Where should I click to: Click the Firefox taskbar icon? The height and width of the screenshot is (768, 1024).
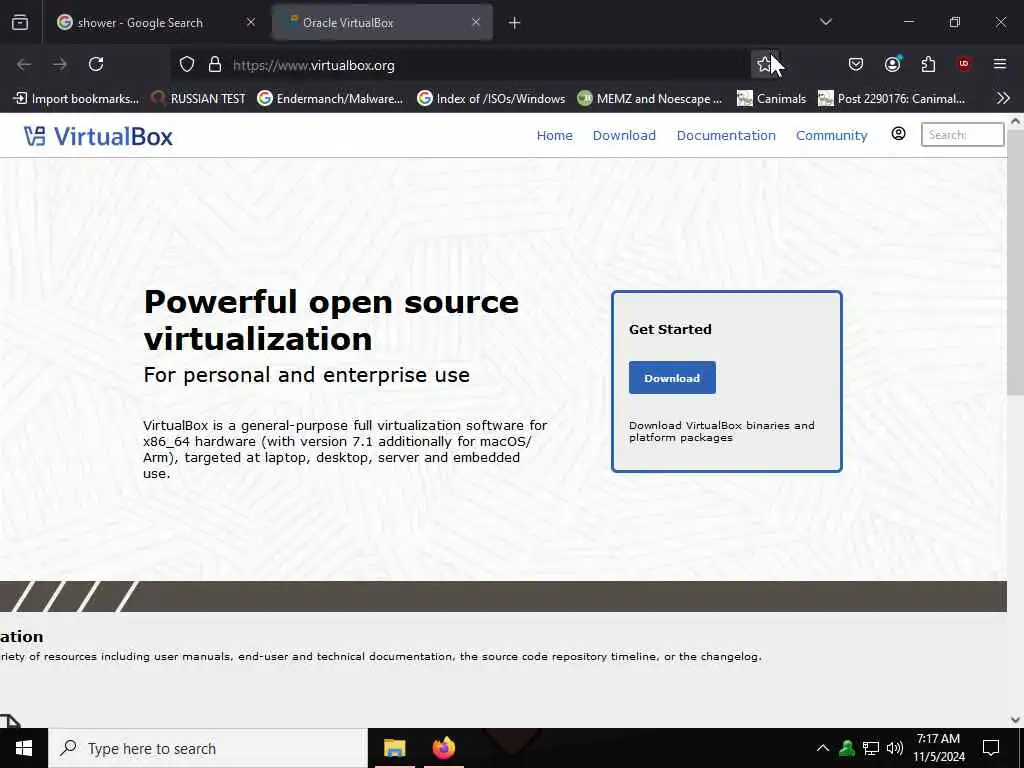[444, 748]
